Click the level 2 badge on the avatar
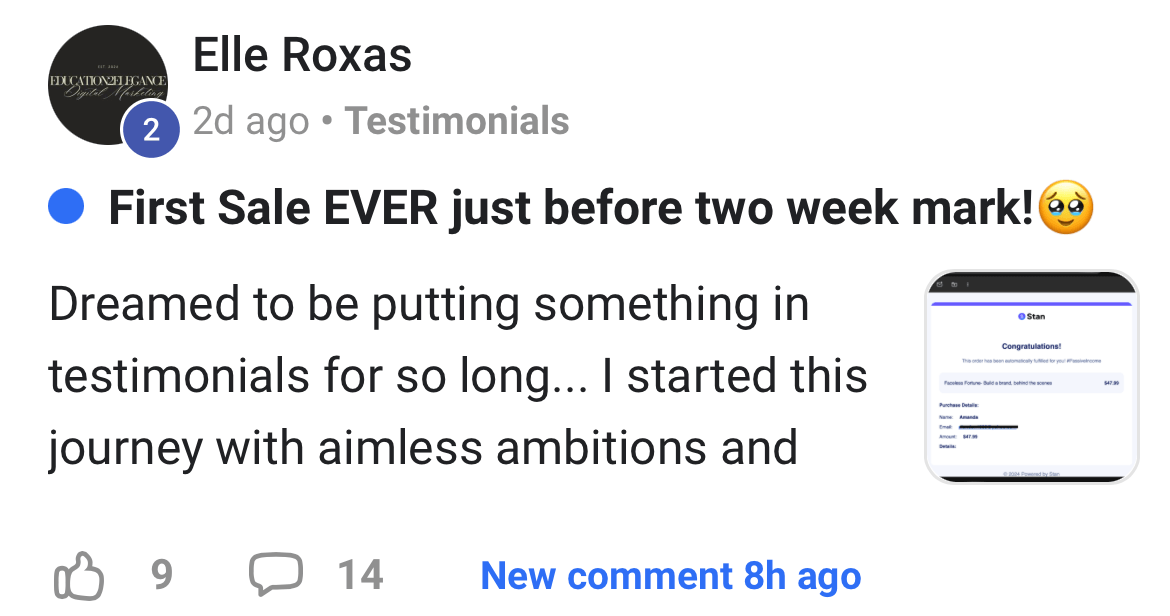This screenshot has width=1170, height=616. click(x=151, y=130)
